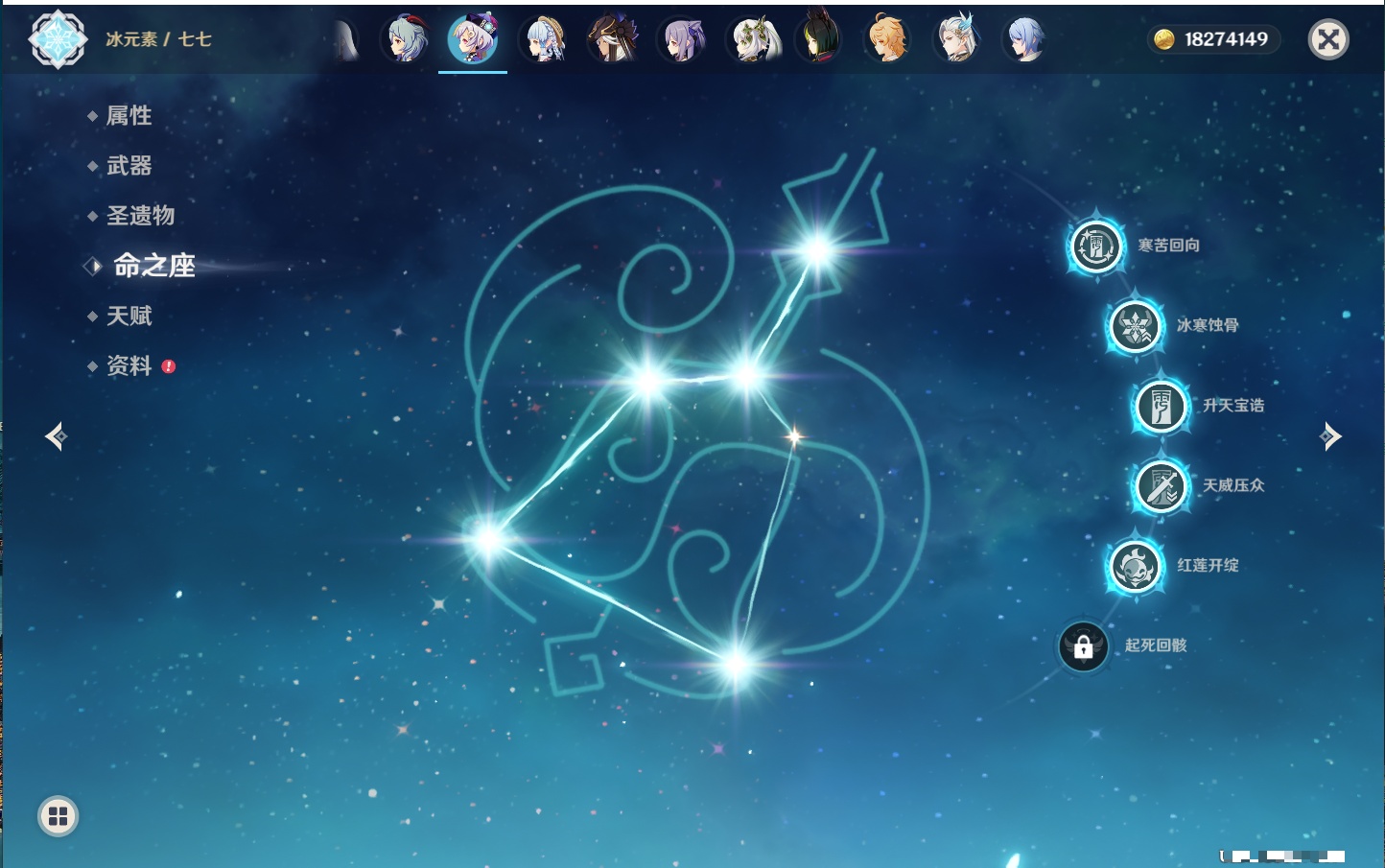Image resolution: width=1385 pixels, height=868 pixels.
Task: Click the dim unlit star in the constellation
Action: click(794, 436)
